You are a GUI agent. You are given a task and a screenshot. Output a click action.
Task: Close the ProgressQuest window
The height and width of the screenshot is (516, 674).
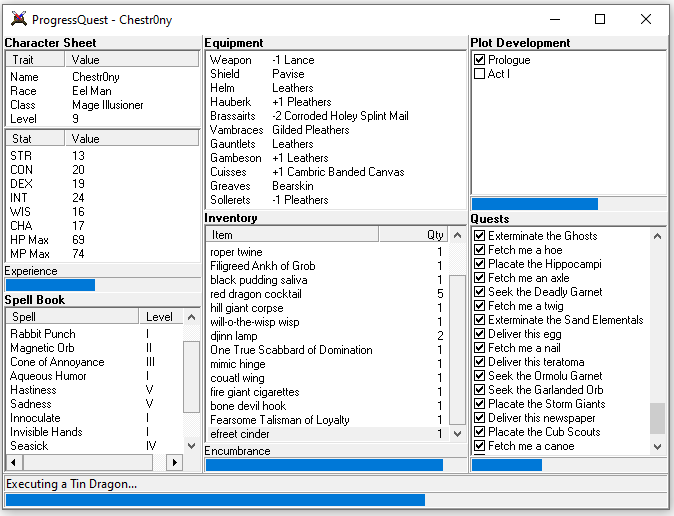(x=646, y=19)
